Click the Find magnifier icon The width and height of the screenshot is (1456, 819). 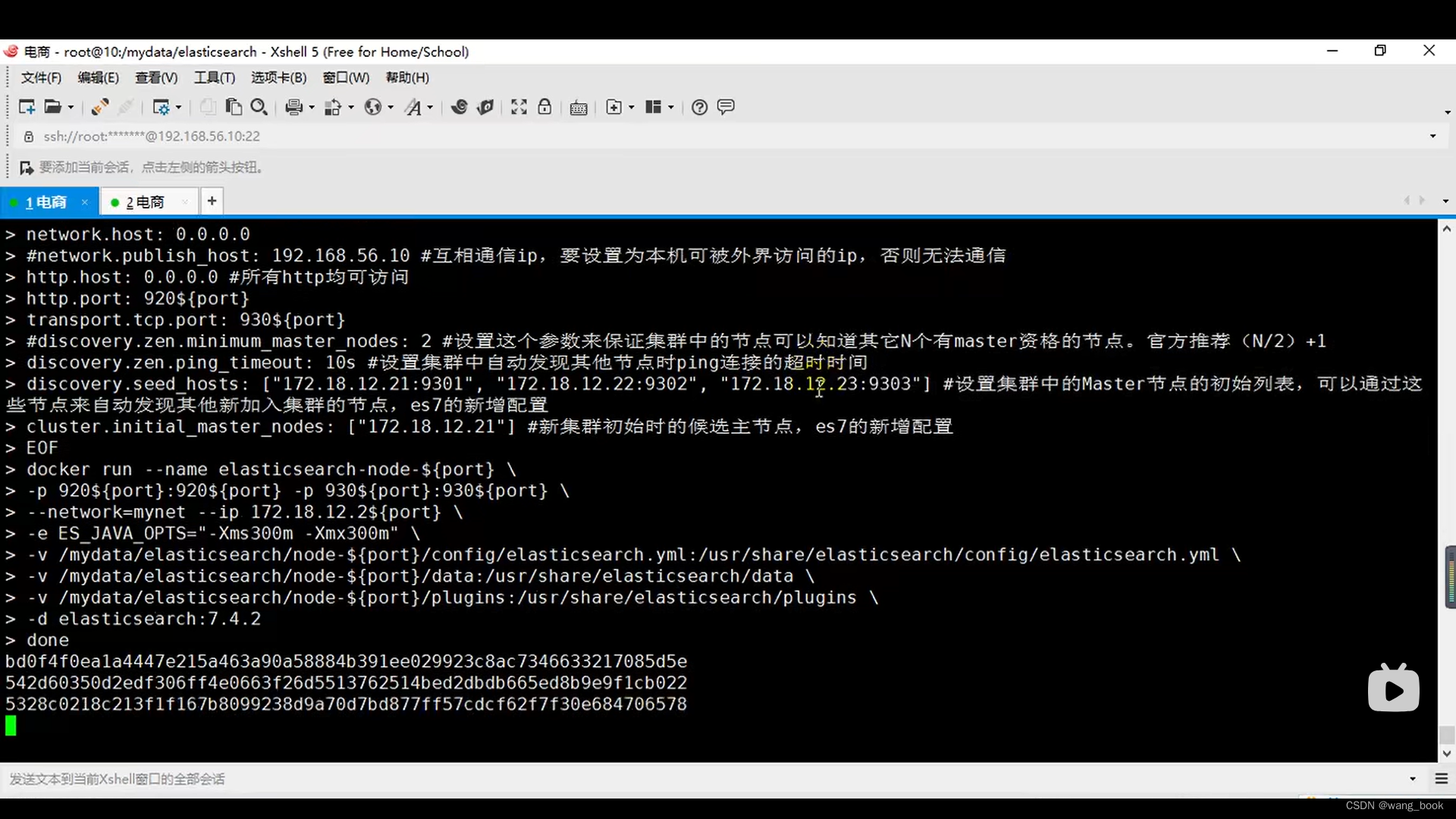pyautogui.click(x=259, y=107)
